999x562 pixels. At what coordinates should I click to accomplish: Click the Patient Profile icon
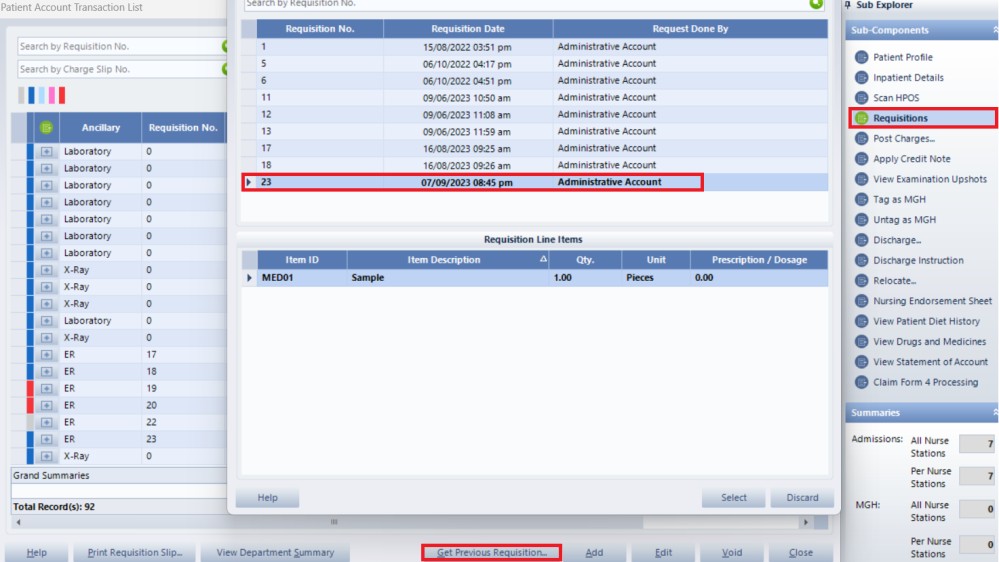(861, 57)
